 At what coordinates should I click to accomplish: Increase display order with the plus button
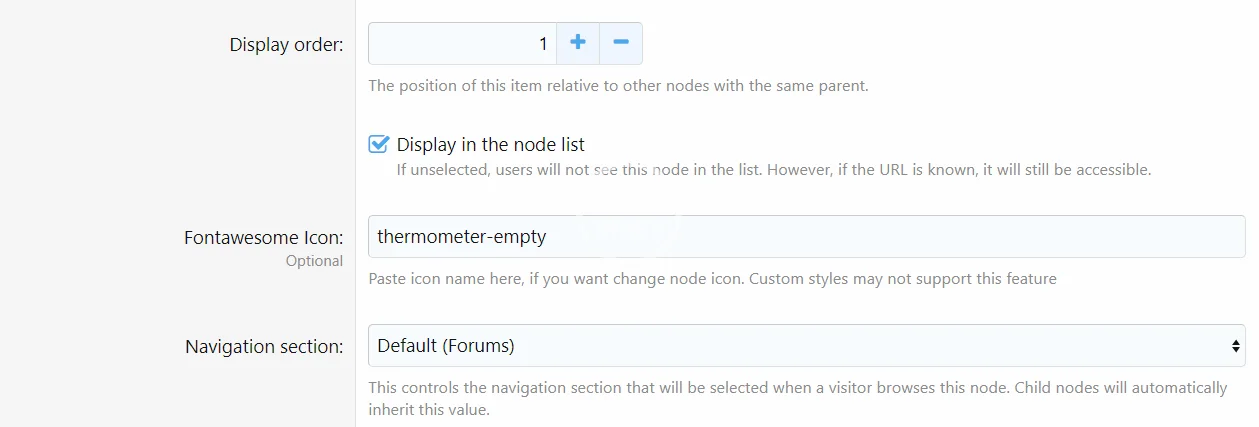pos(577,43)
